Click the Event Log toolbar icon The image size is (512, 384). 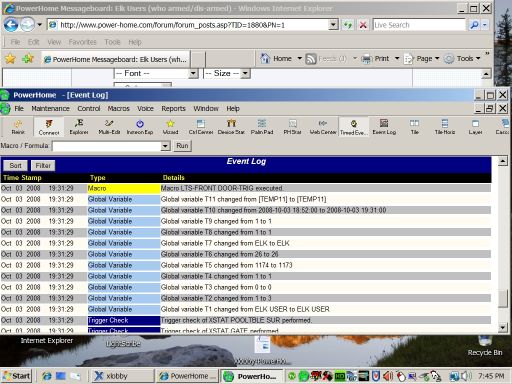point(384,127)
